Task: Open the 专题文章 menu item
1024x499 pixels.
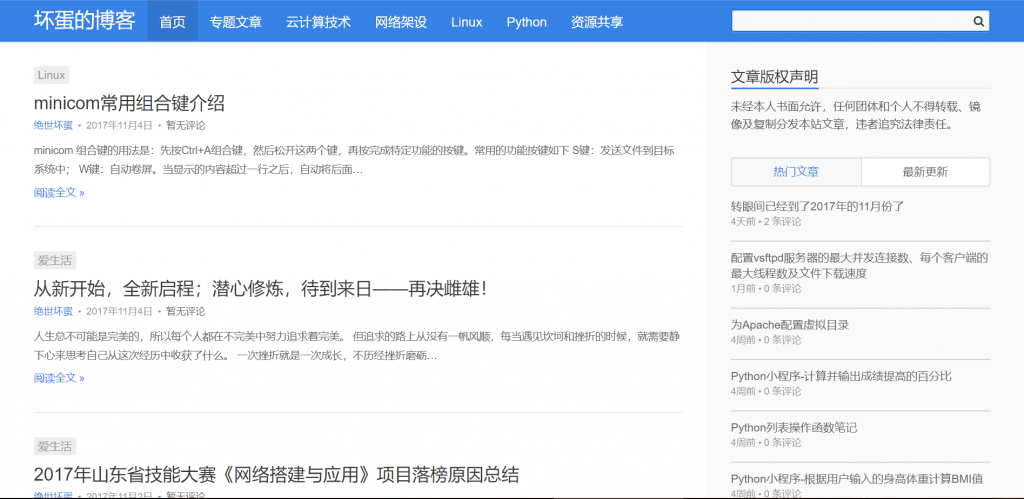Action: click(x=235, y=22)
